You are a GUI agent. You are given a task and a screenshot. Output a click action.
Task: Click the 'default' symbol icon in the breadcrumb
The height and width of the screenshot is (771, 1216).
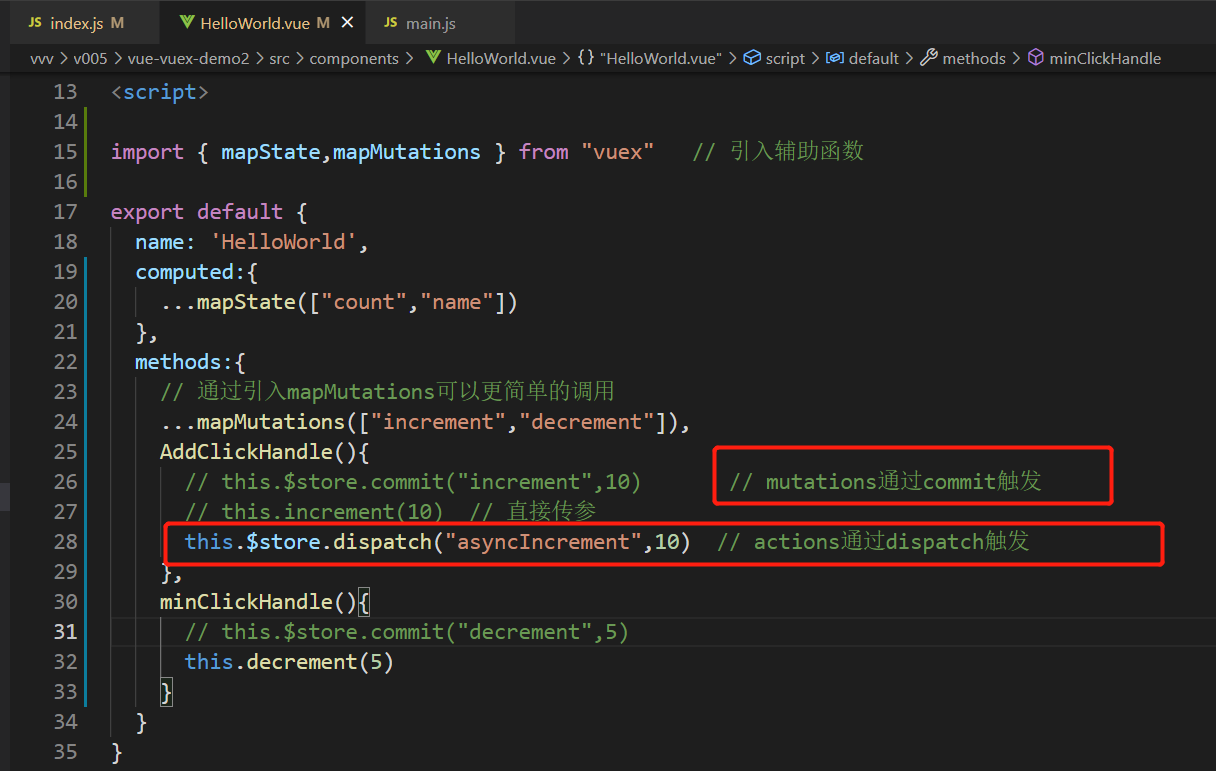click(834, 58)
